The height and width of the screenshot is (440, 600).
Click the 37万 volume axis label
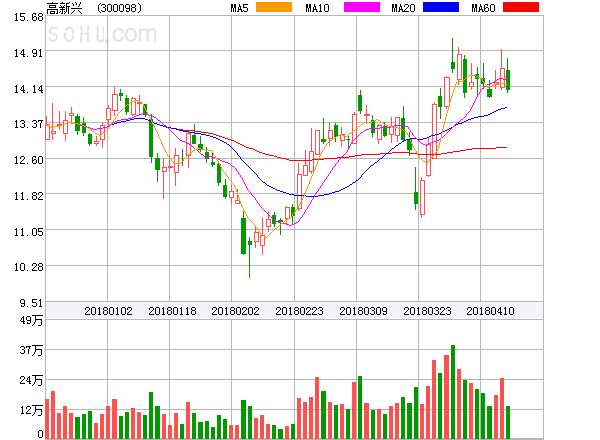(x=31, y=350)
